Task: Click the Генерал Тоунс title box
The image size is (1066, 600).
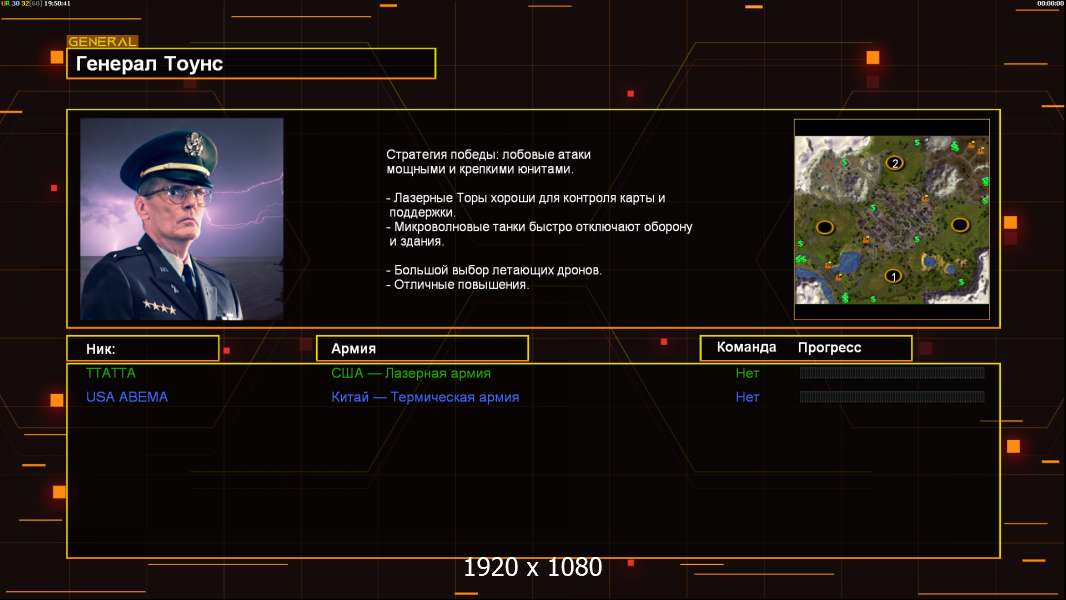Action: [251, 64]
